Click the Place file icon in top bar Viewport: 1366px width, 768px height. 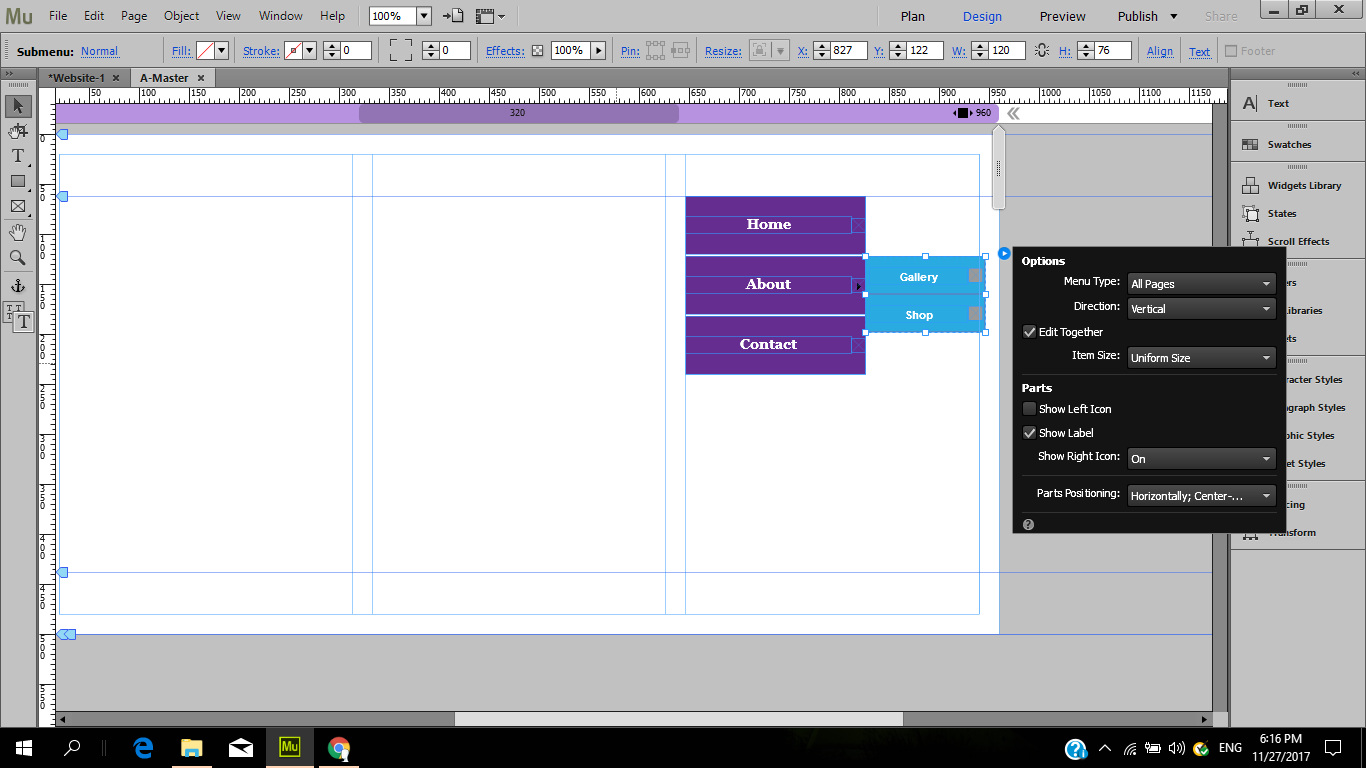point(454,16)
